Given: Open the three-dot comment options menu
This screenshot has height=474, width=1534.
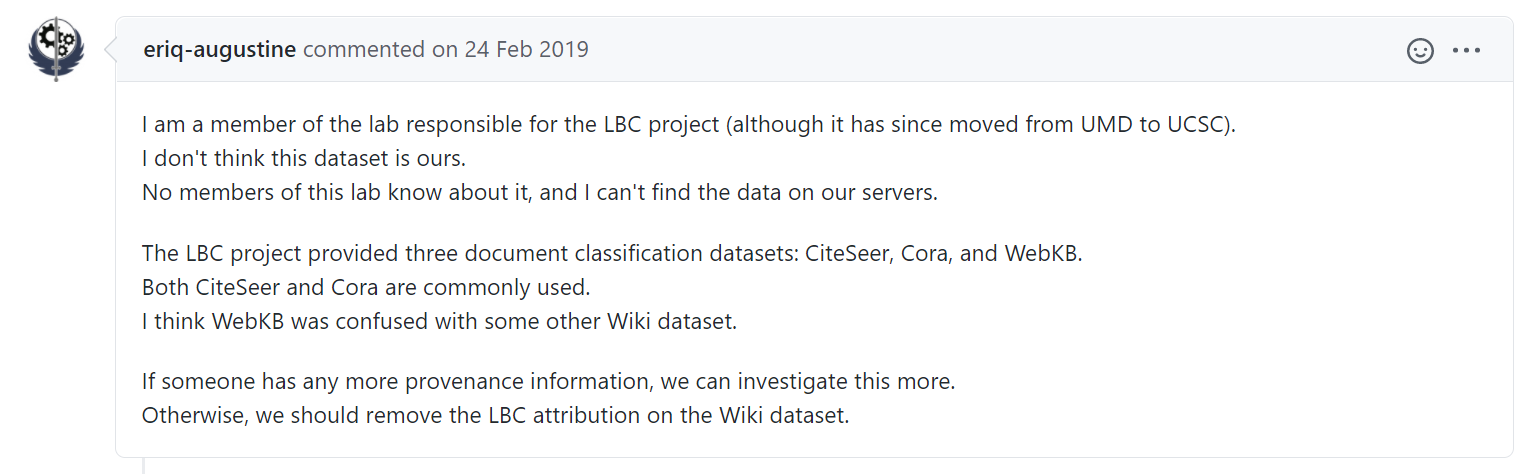Looking at the screenshot, I should 1466,50.
